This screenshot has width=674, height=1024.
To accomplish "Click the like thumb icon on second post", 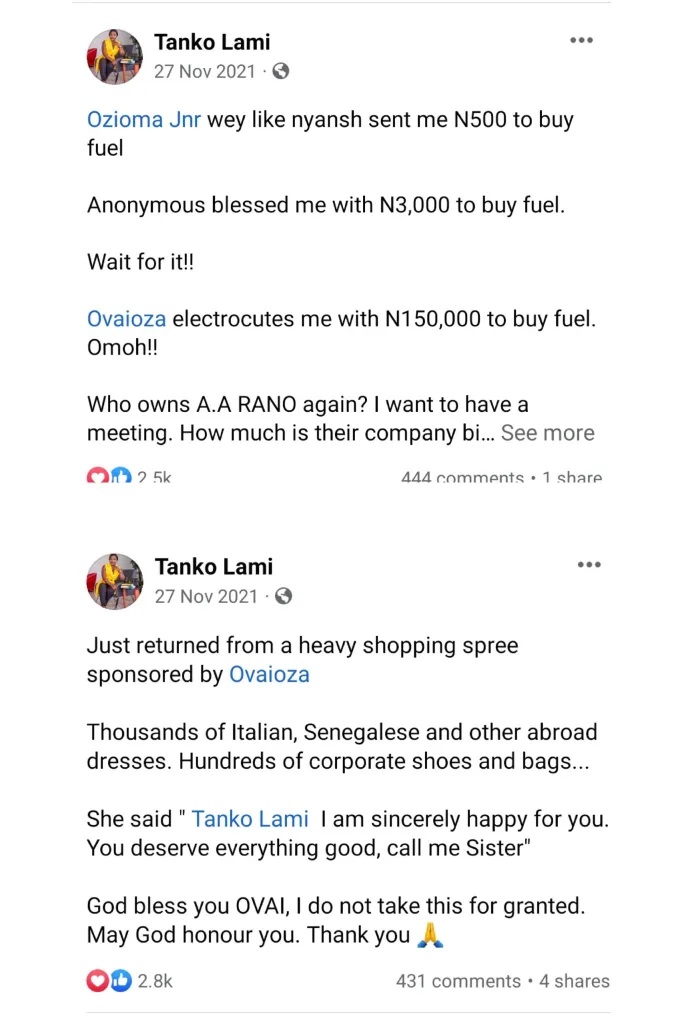I will pyautogui.click(x=121, y=981).
